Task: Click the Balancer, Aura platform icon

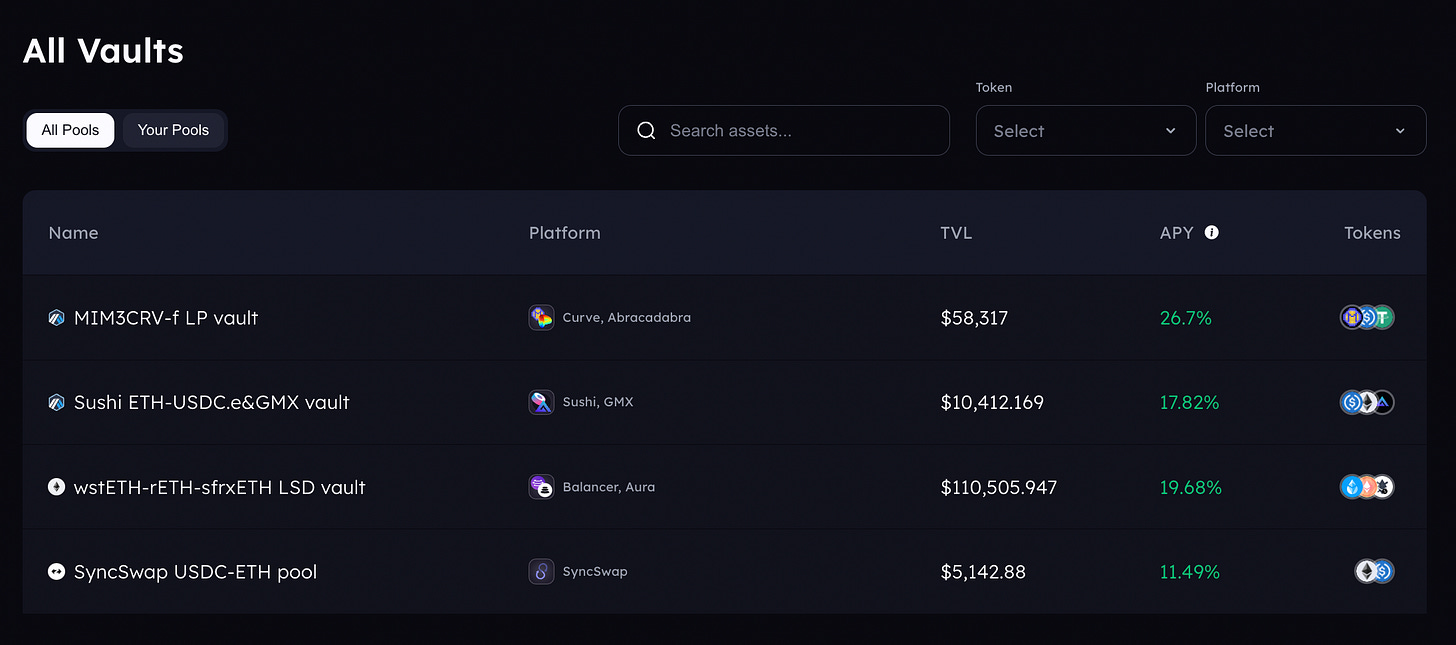Action: point(541,488)
